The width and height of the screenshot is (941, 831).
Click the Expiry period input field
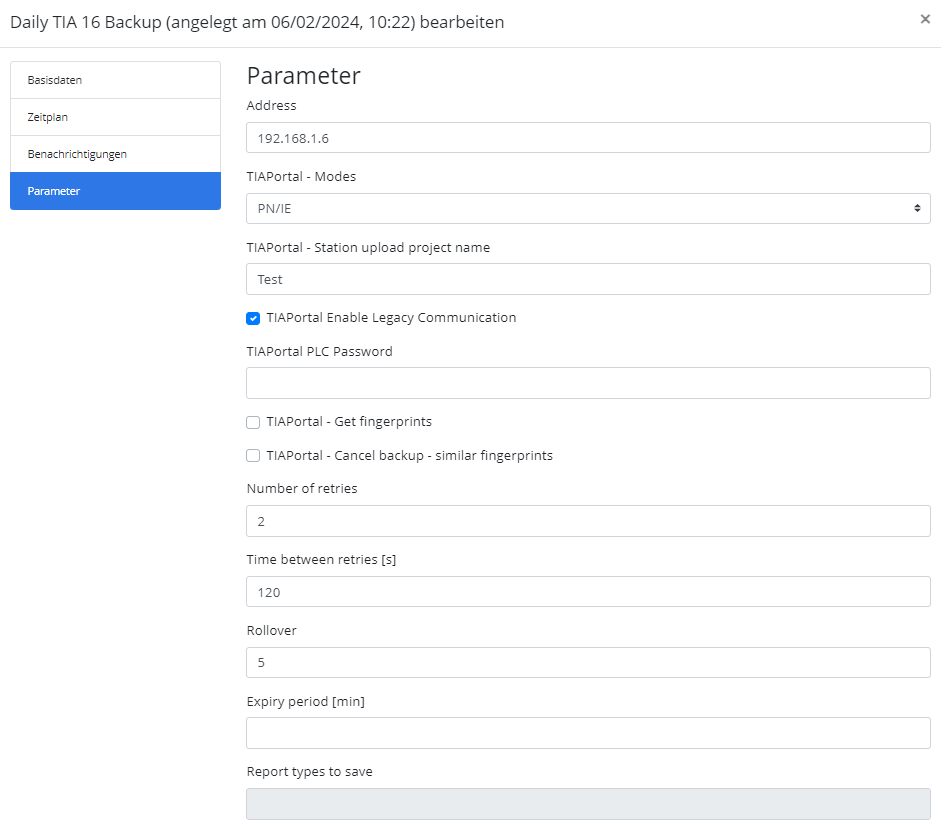[x=588, y=733]
